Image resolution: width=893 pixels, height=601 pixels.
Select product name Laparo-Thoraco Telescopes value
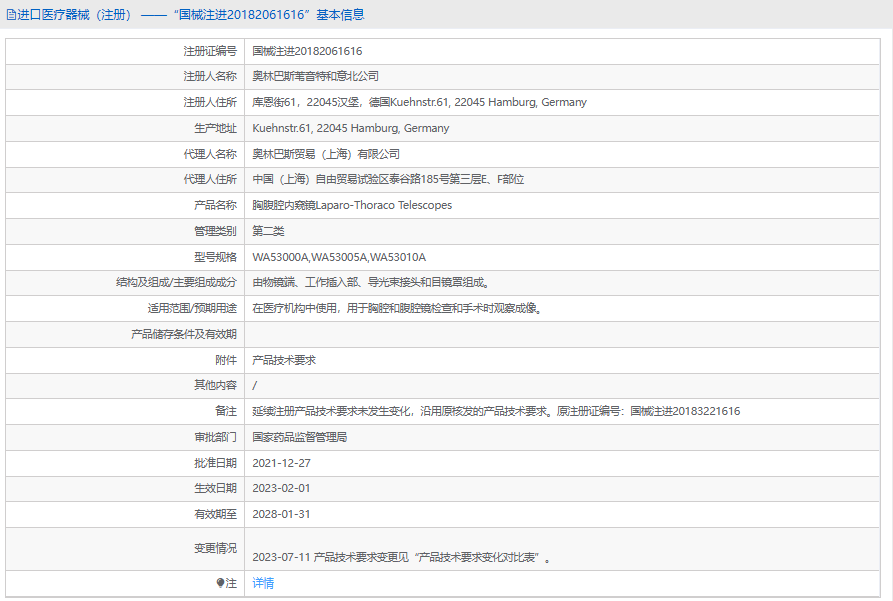(x=352, y=205)
